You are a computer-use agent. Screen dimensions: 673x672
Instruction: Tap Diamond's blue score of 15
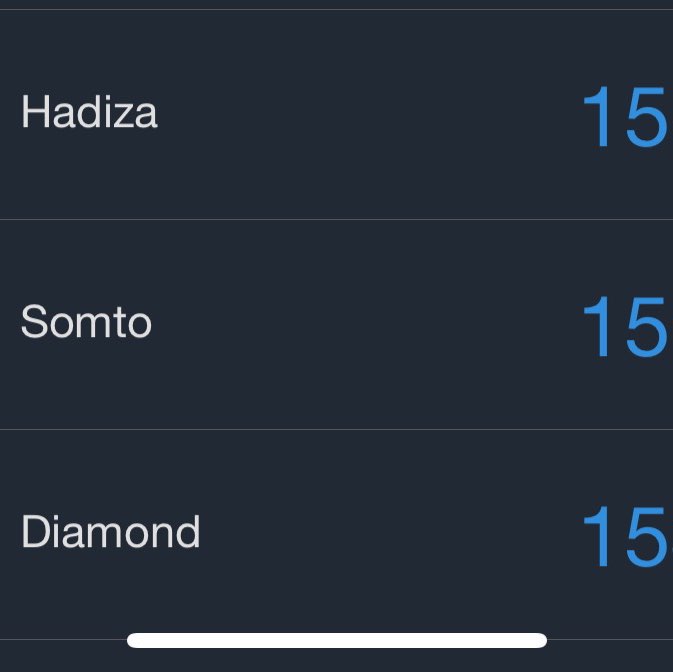tap(624, 538)
